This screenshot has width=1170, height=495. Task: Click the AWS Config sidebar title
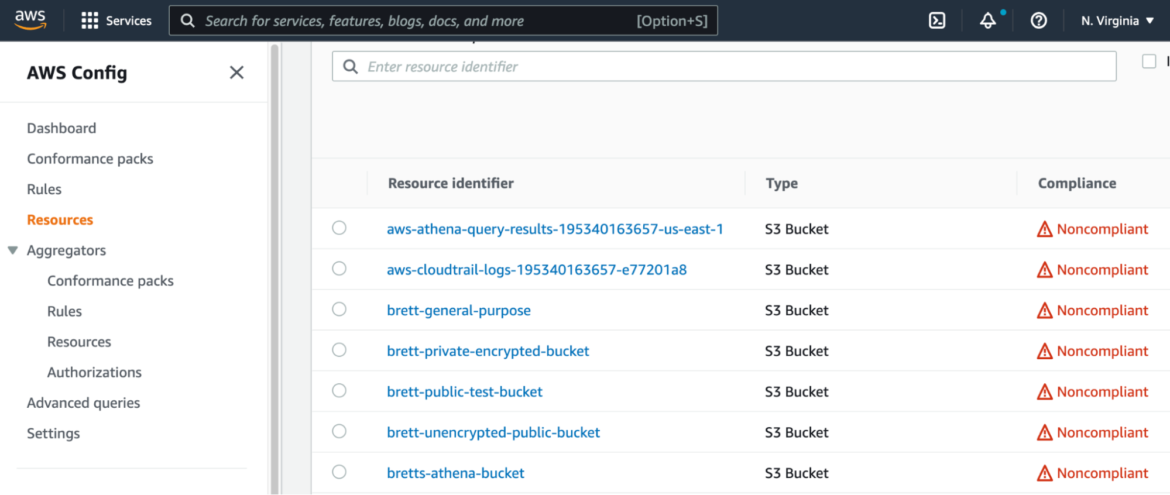77,72
